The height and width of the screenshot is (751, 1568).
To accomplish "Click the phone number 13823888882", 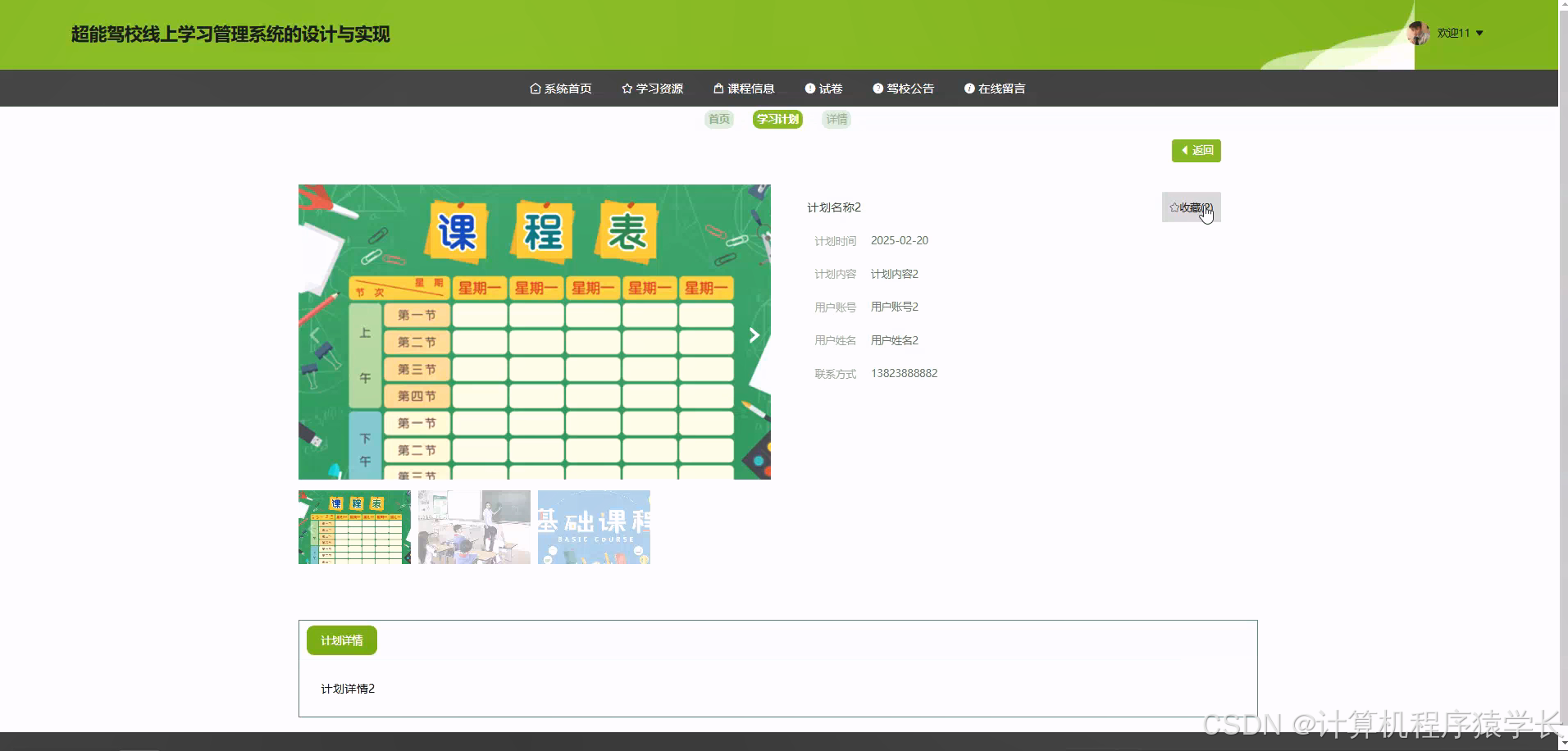I will tap(904, 373).
